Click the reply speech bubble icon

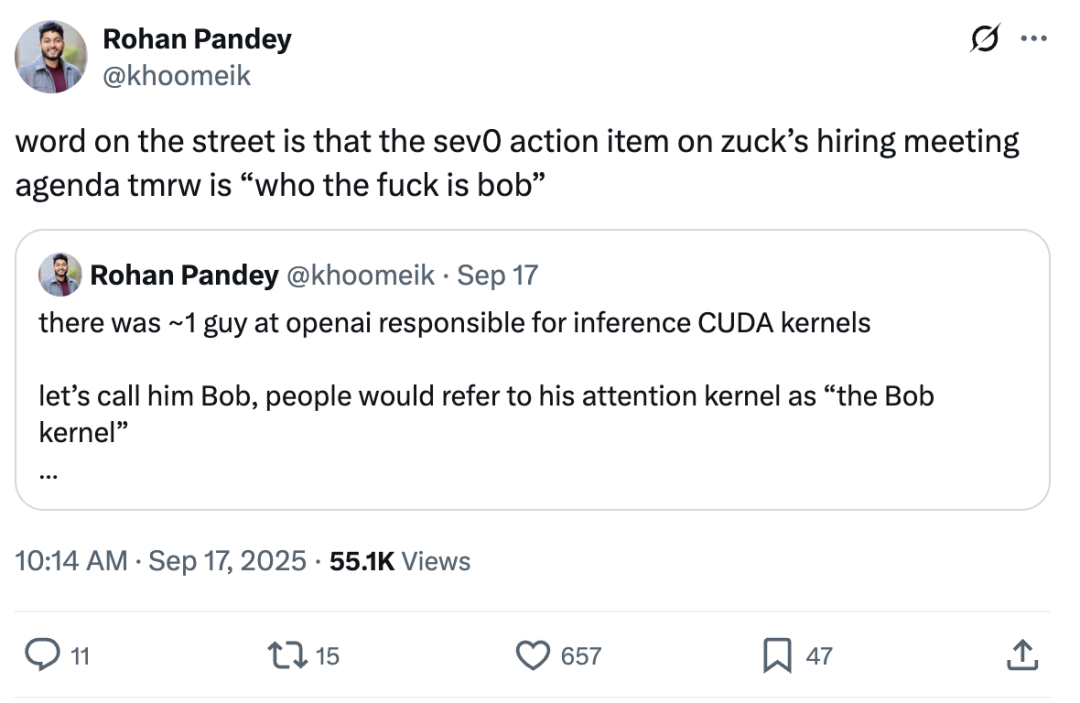coord(41,655)
